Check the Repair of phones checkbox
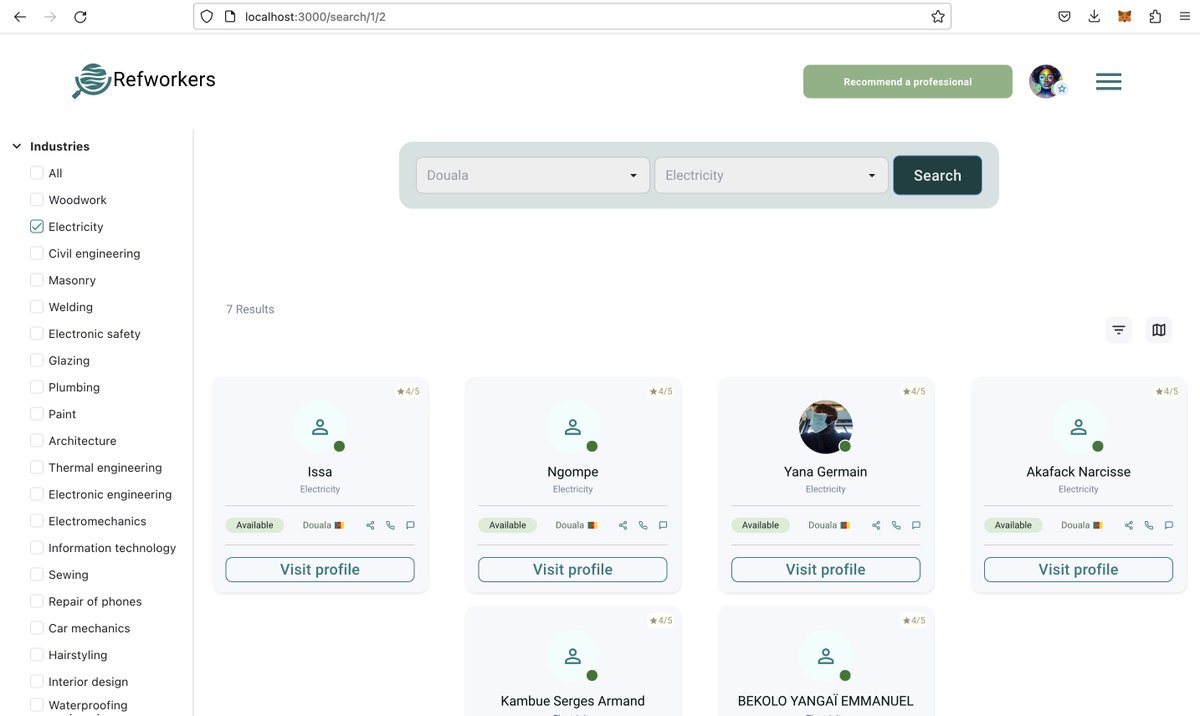The width and height of the screenshot is (1200, 716). (37, 602)
